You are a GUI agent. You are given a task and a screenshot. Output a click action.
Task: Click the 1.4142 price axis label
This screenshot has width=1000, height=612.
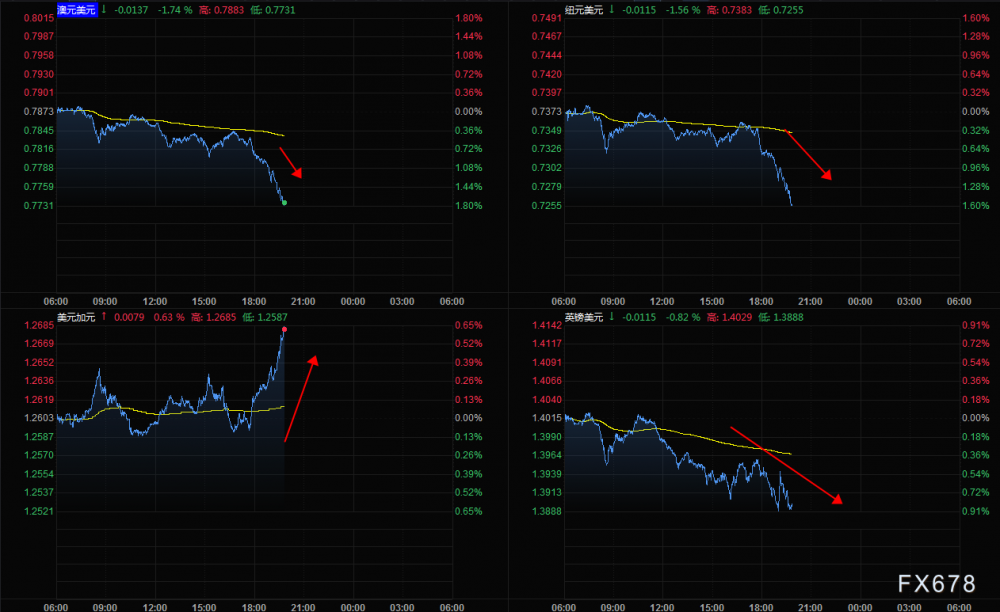[x=547, y=325]
